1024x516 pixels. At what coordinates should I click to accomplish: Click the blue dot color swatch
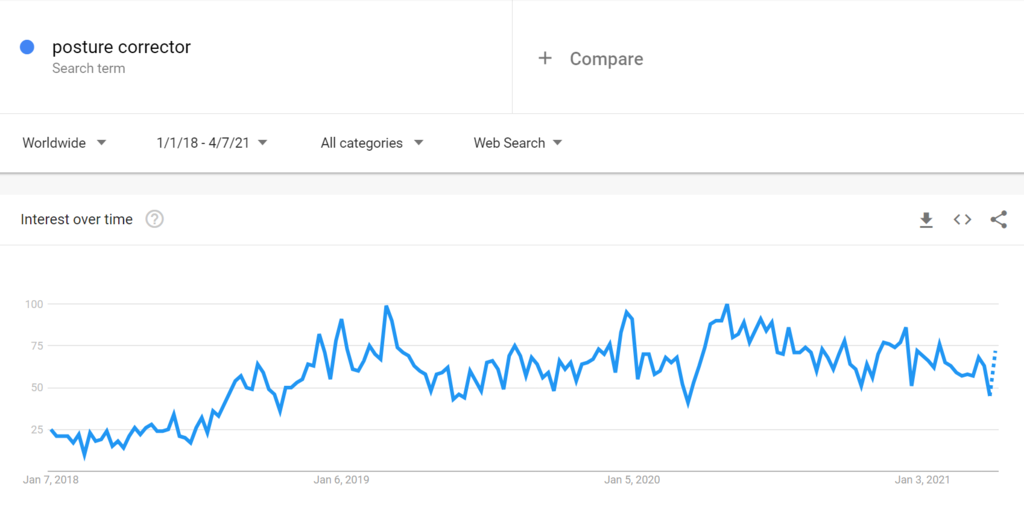tap(27, 47)
